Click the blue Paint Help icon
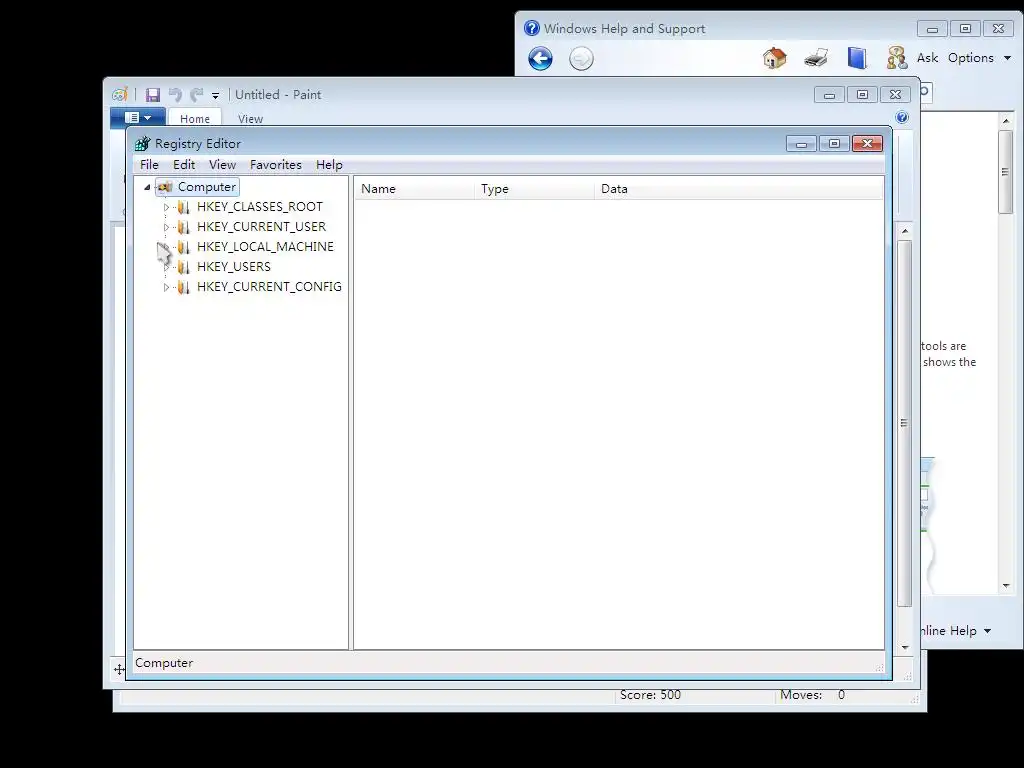This screenshot has width=1024, height=768. point(902,118)
